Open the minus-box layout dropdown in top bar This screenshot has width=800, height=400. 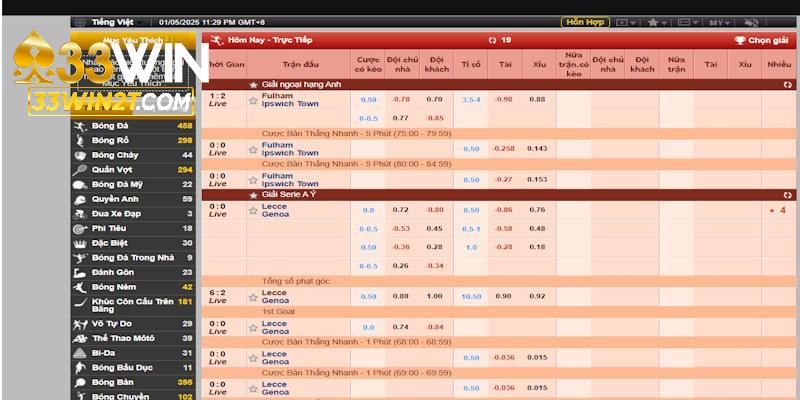688,22
